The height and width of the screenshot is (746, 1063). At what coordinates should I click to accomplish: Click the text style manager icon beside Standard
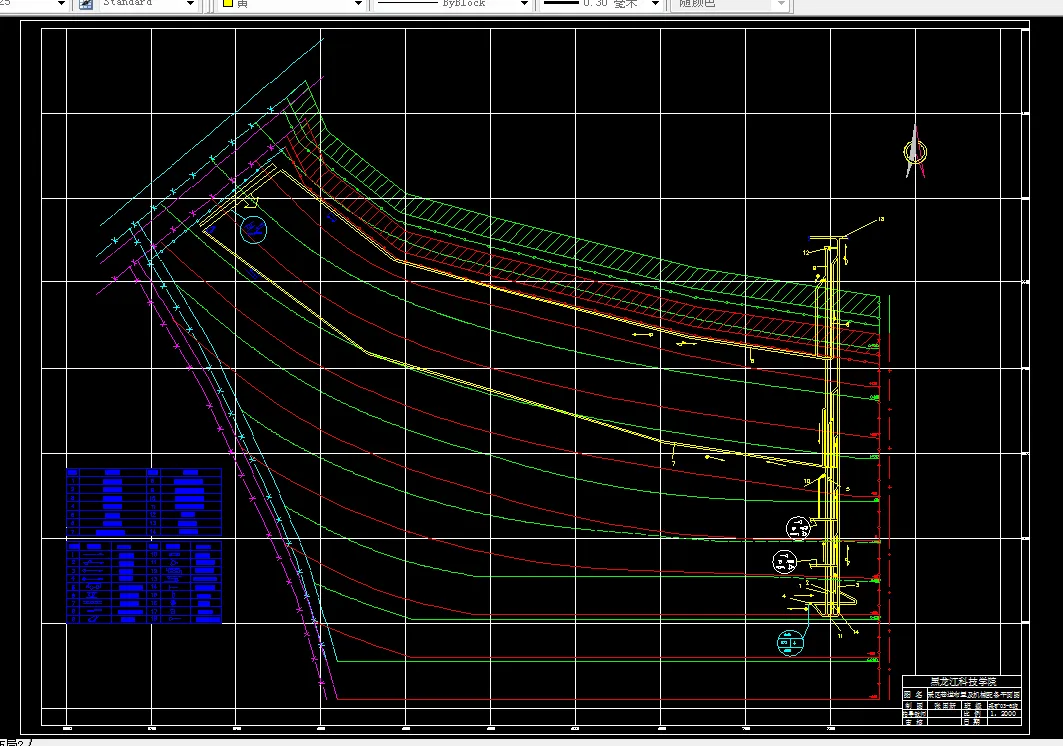tap(85, 4)
